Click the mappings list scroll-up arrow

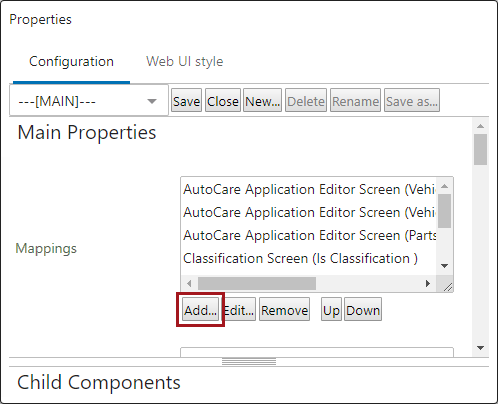coord(444,186)
